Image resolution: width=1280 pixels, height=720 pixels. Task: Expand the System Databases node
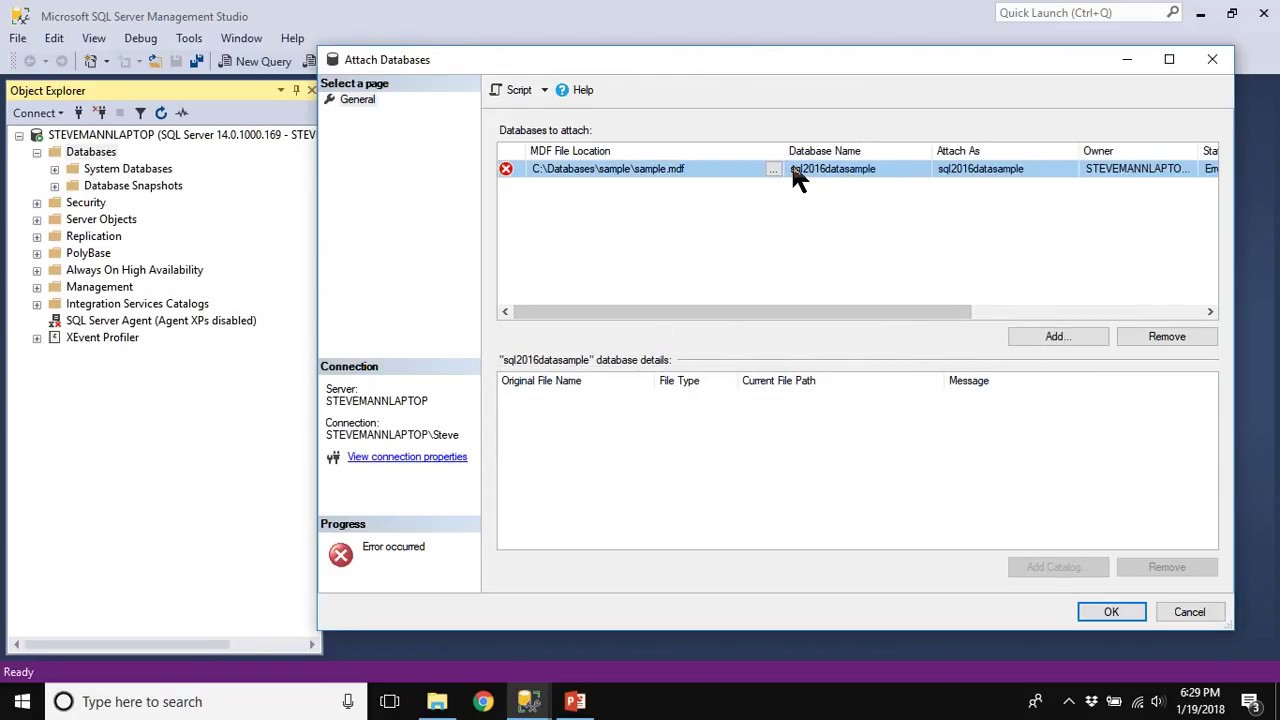[55, 169]
